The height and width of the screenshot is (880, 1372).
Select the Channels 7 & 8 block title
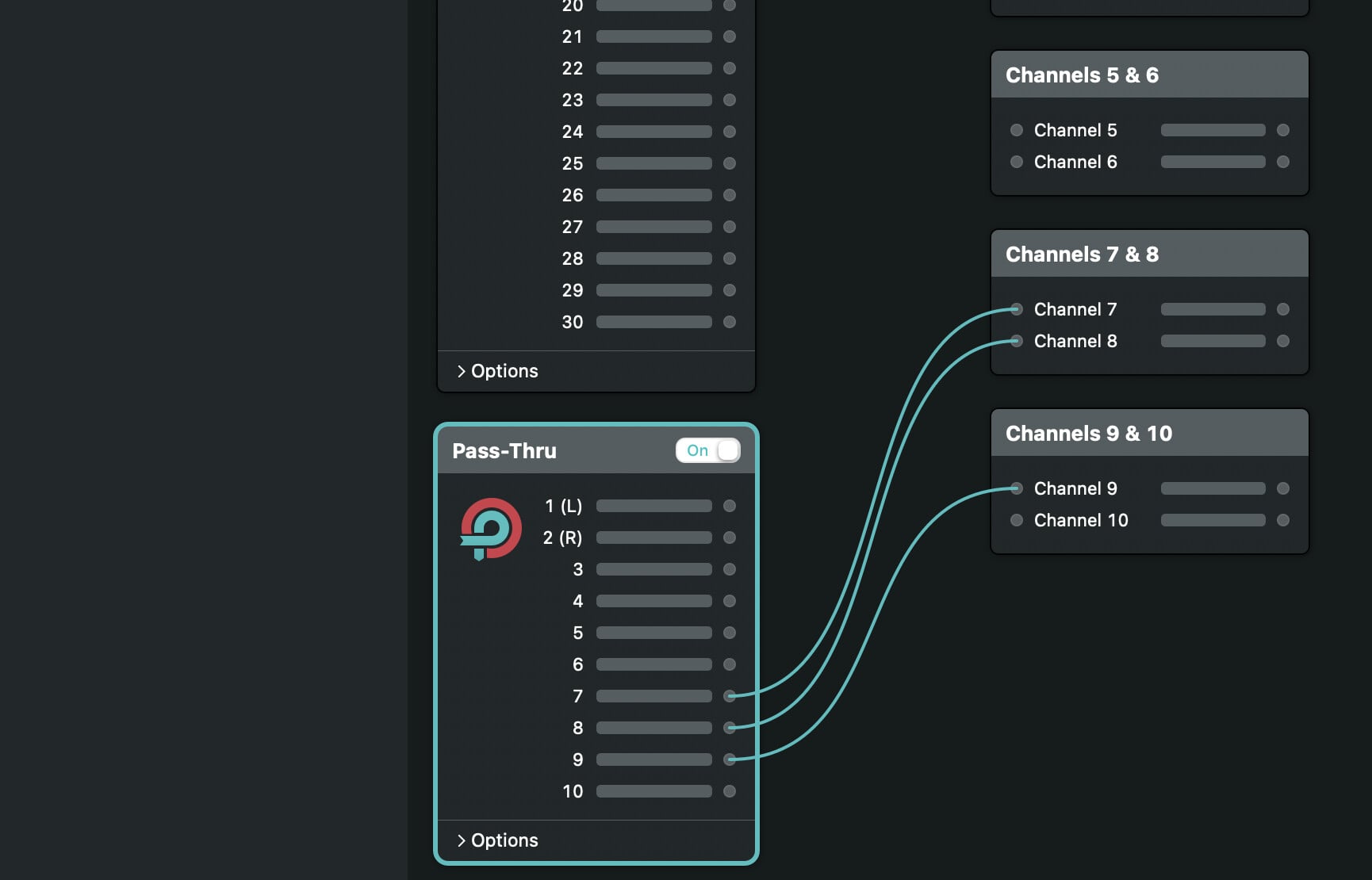coord(1082,254)
